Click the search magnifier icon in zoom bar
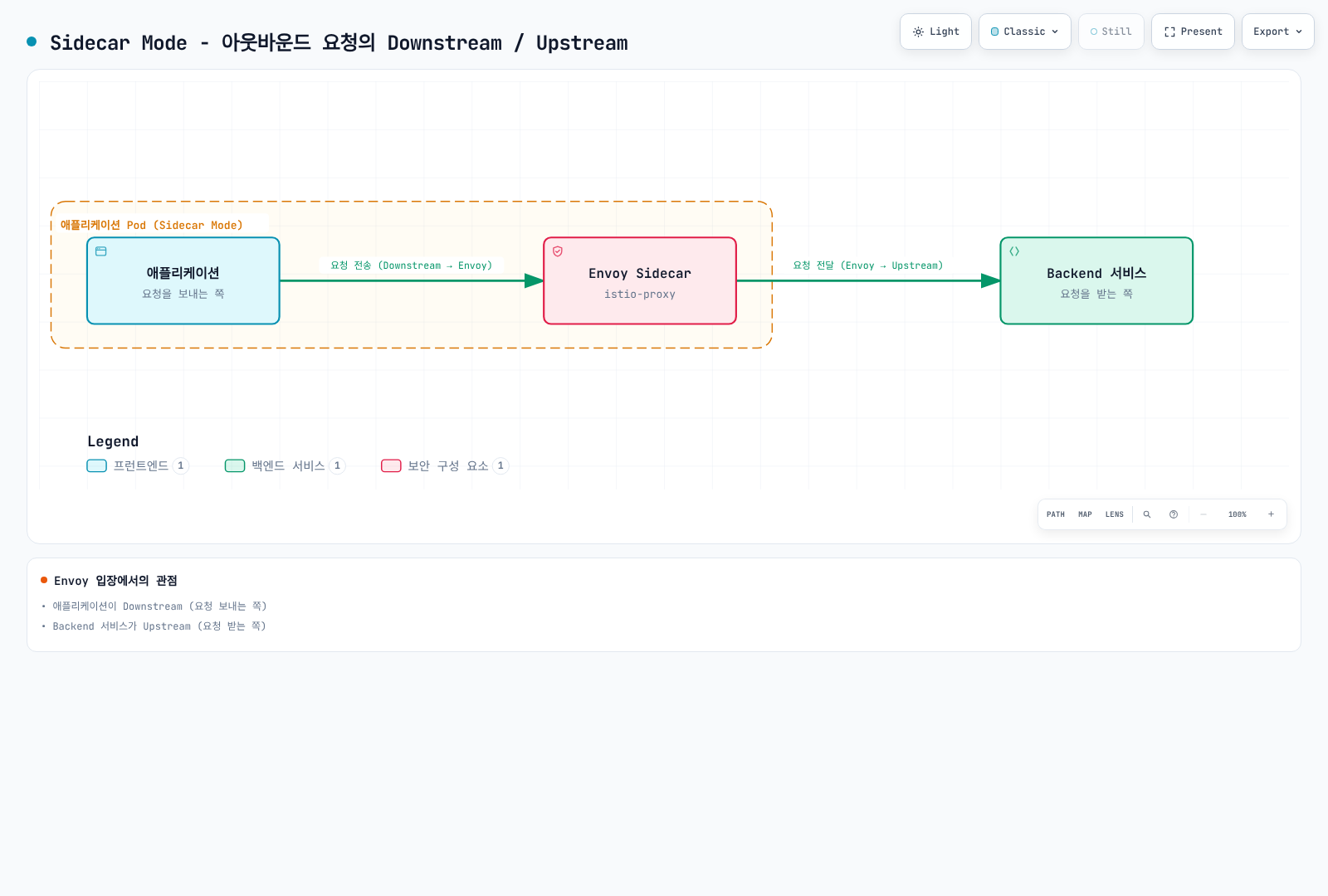The height and width of the screenshot is (896, 1328). 1147,514
